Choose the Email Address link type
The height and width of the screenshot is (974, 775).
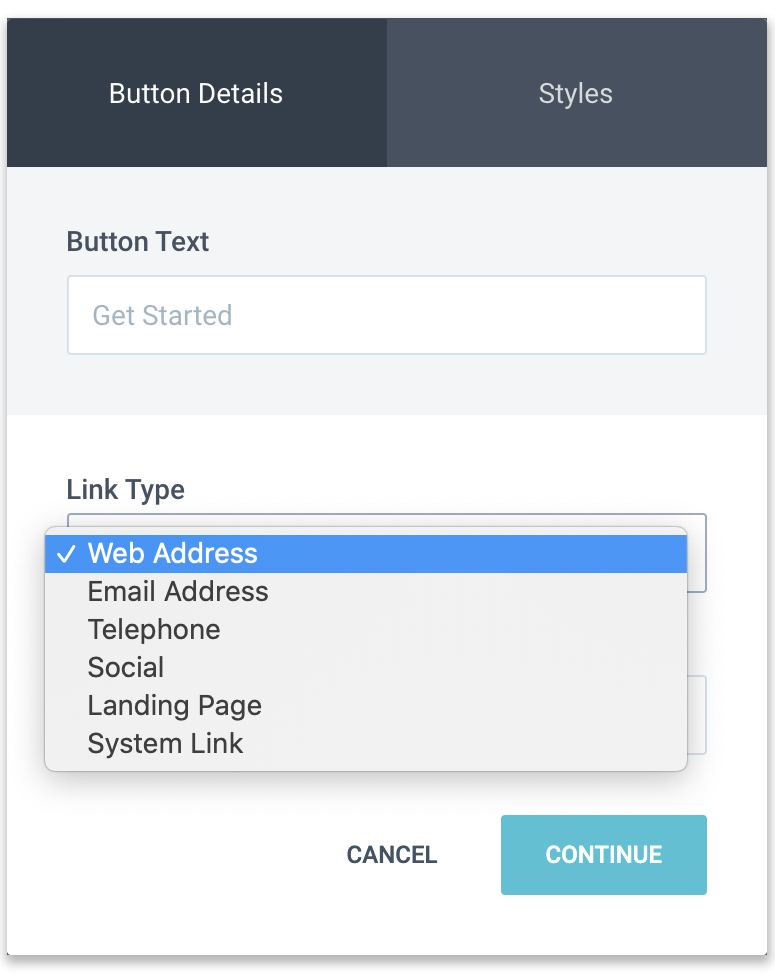point(178,592)
